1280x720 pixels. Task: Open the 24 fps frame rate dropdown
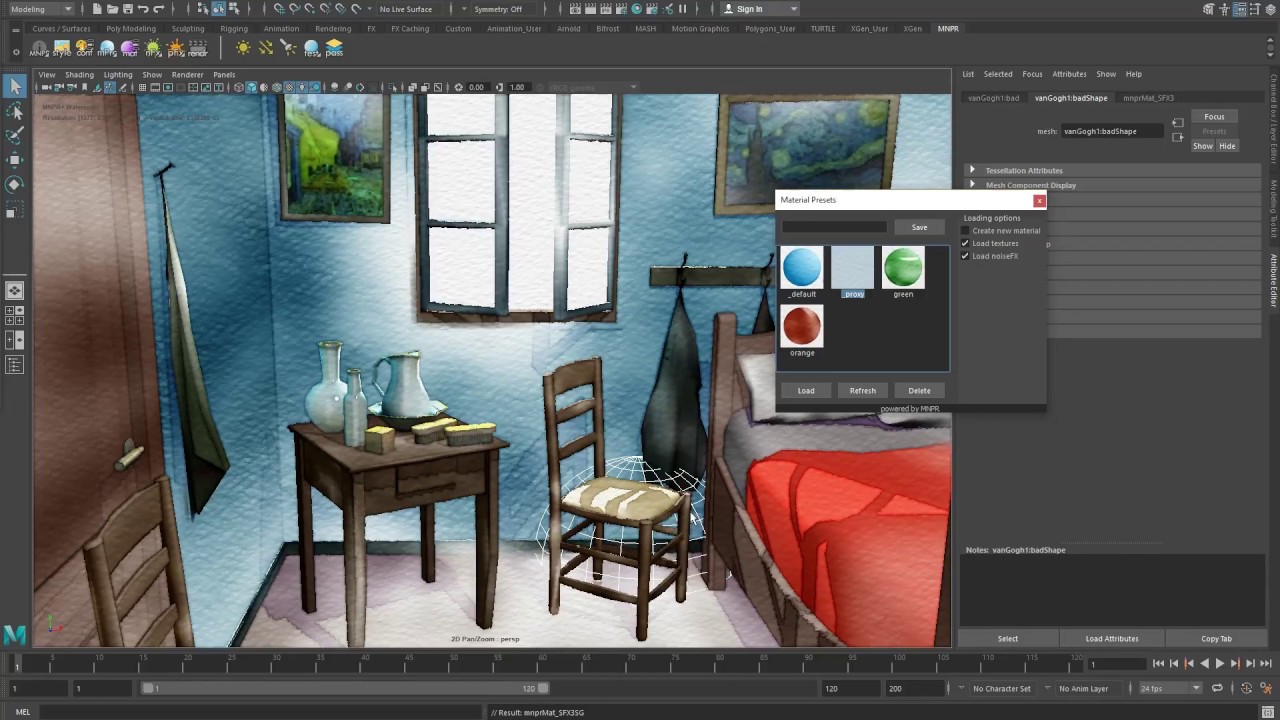(1171, 688)
